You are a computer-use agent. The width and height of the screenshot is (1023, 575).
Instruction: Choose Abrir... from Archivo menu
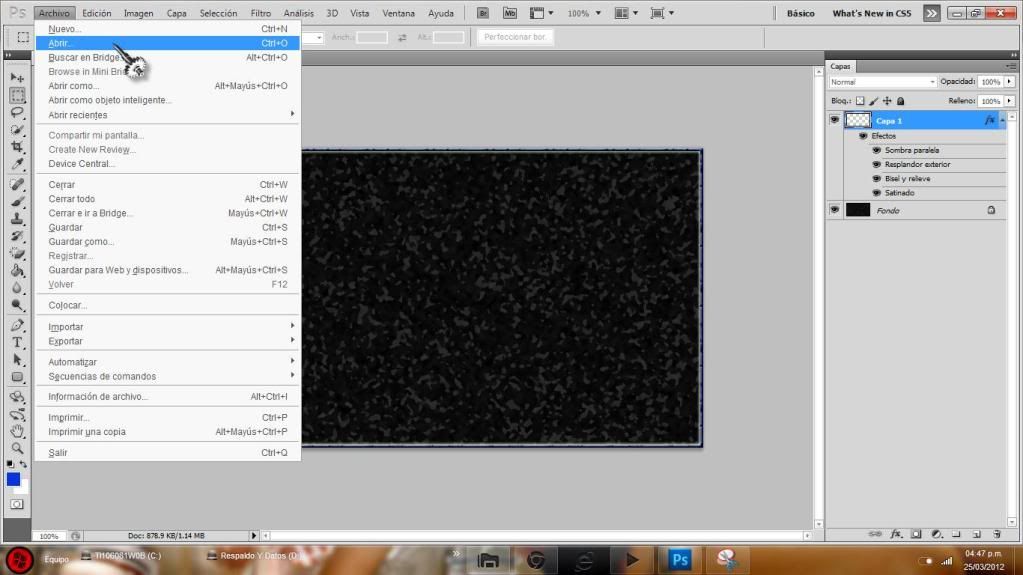(x=168, y=43)
